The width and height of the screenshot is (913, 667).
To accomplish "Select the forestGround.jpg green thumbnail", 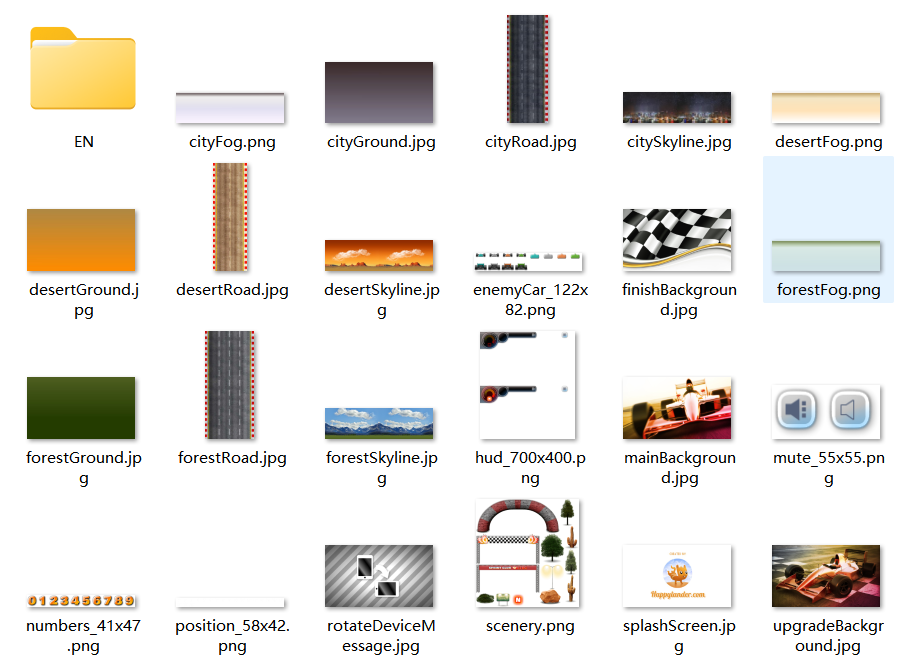I will click(x=81, y=408).
